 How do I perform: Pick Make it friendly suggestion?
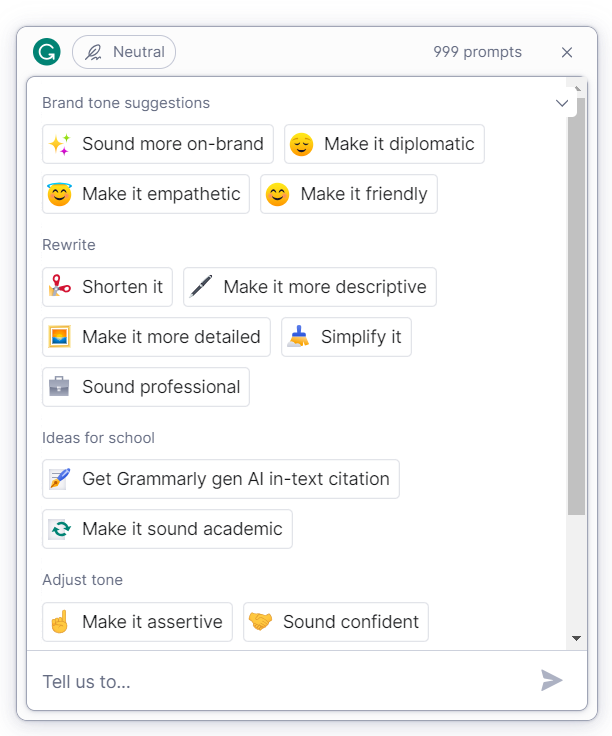coord(349,194)
